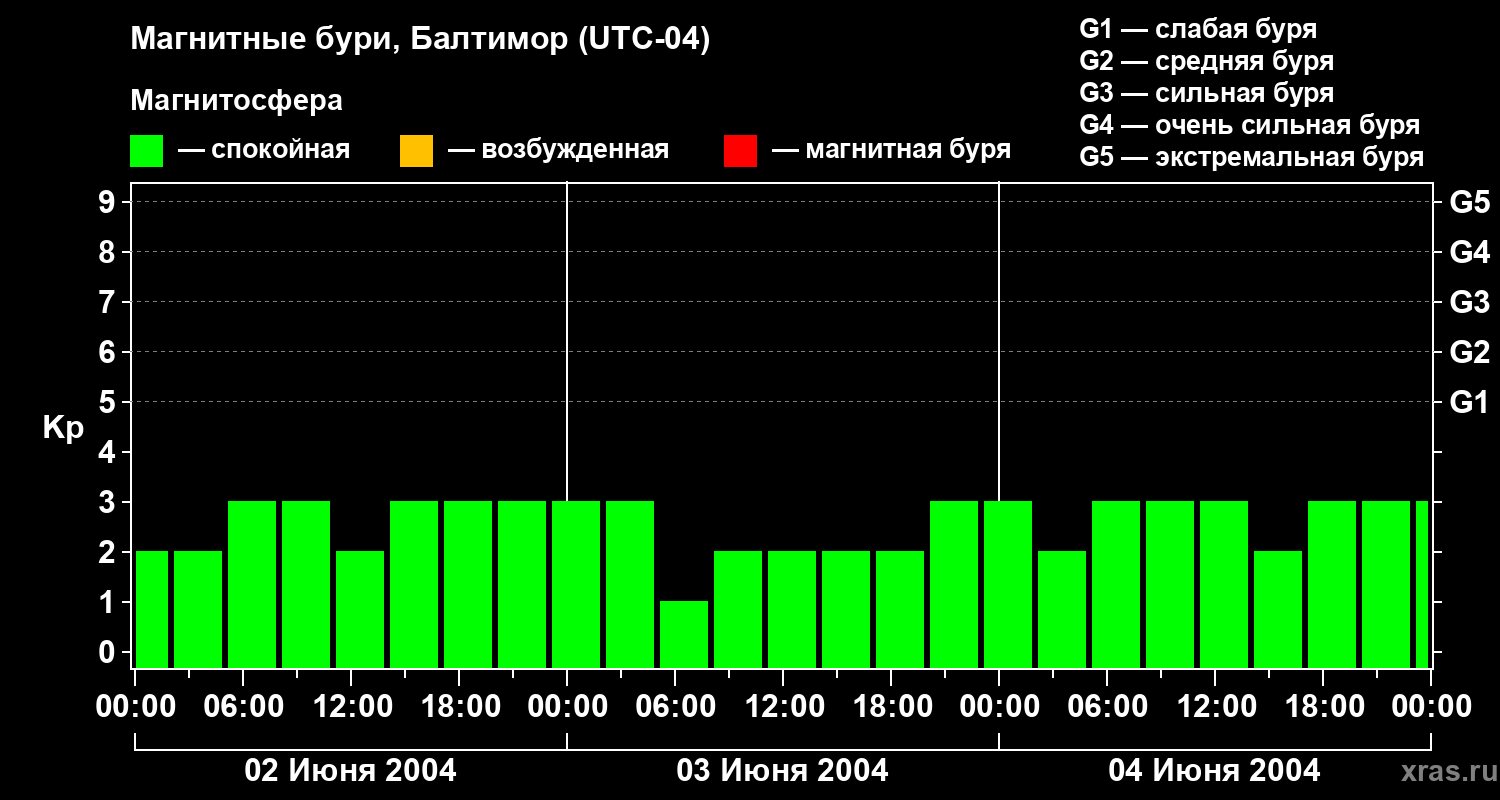This screenshot has width=1500, height=800.
Task: Click the '04 Июня 2004' date label
Action: click(1215, 771)
